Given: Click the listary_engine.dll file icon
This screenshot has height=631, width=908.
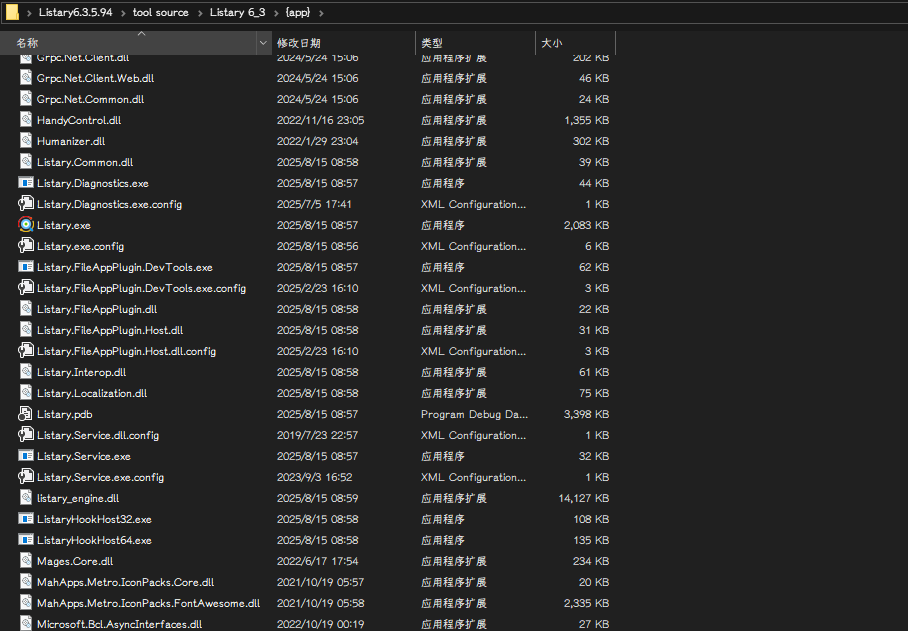Looking at the screenshot, I should coord(26,498).
